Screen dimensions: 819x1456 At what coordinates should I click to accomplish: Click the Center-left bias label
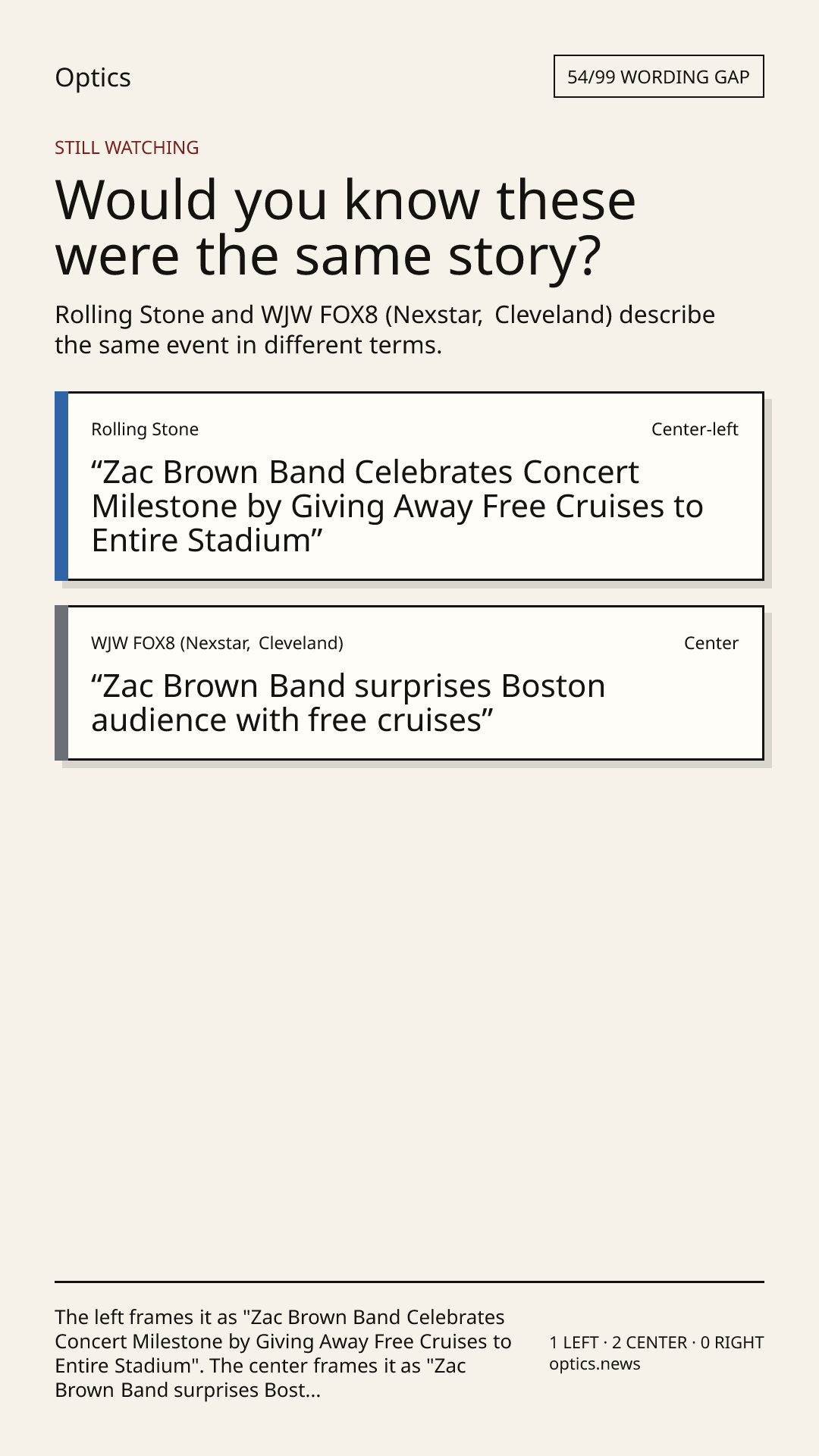(695, 429)
